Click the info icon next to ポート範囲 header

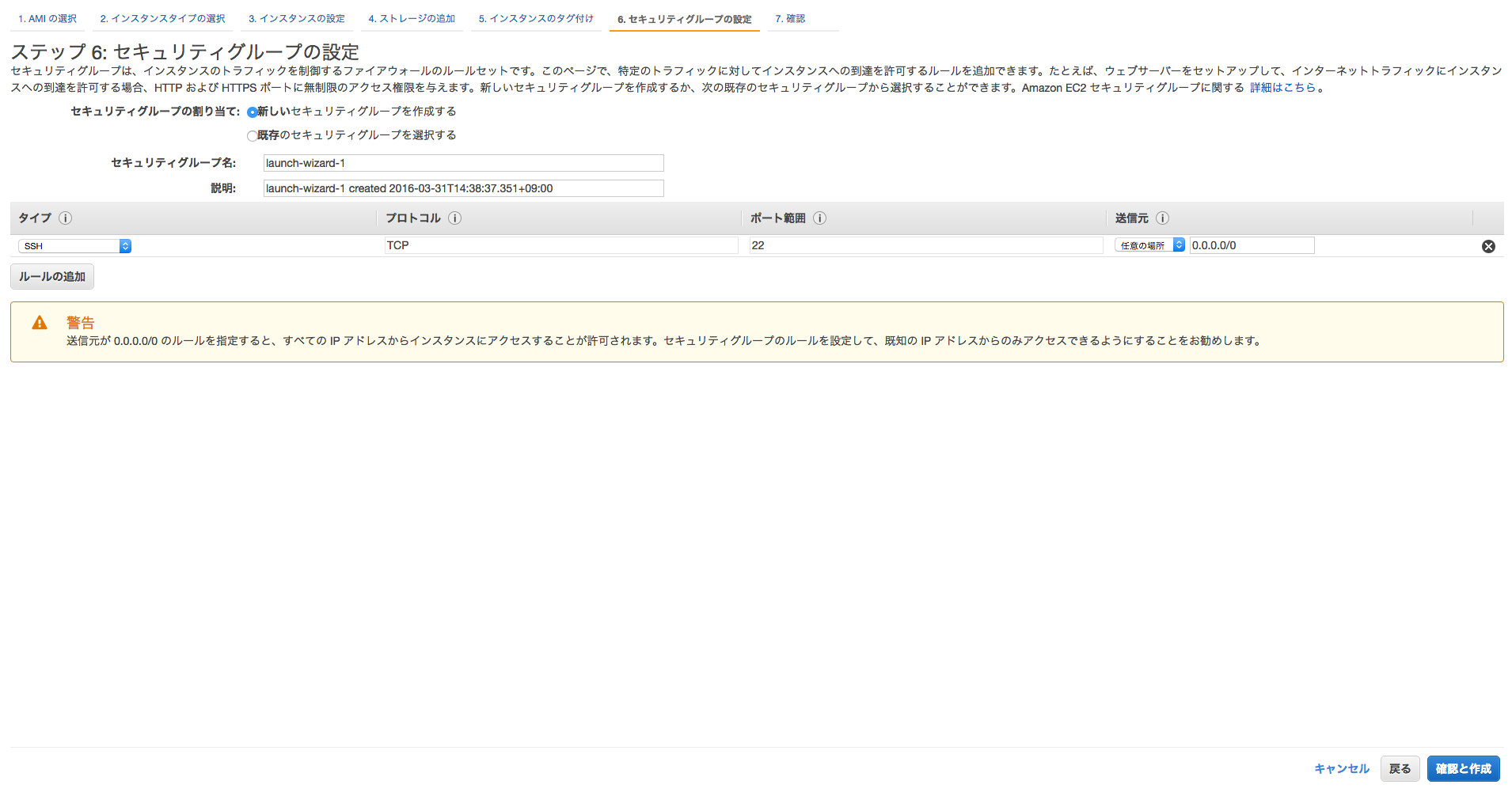821,218
